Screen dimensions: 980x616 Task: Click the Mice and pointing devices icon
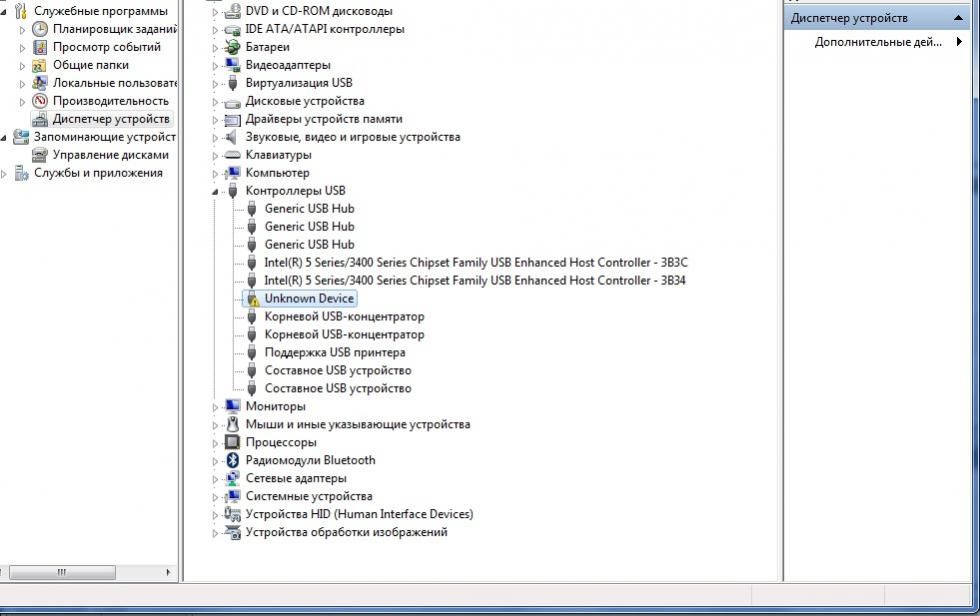click(x=232, y=424)
